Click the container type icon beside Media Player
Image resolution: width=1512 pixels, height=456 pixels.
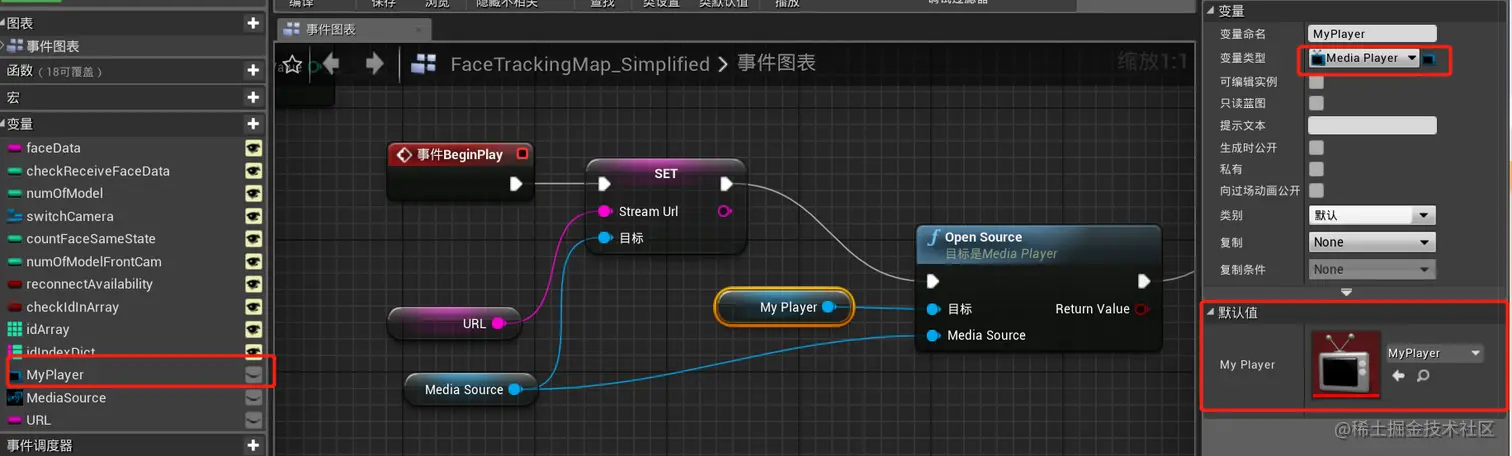pyautogui.click(x=1428, y=59)
